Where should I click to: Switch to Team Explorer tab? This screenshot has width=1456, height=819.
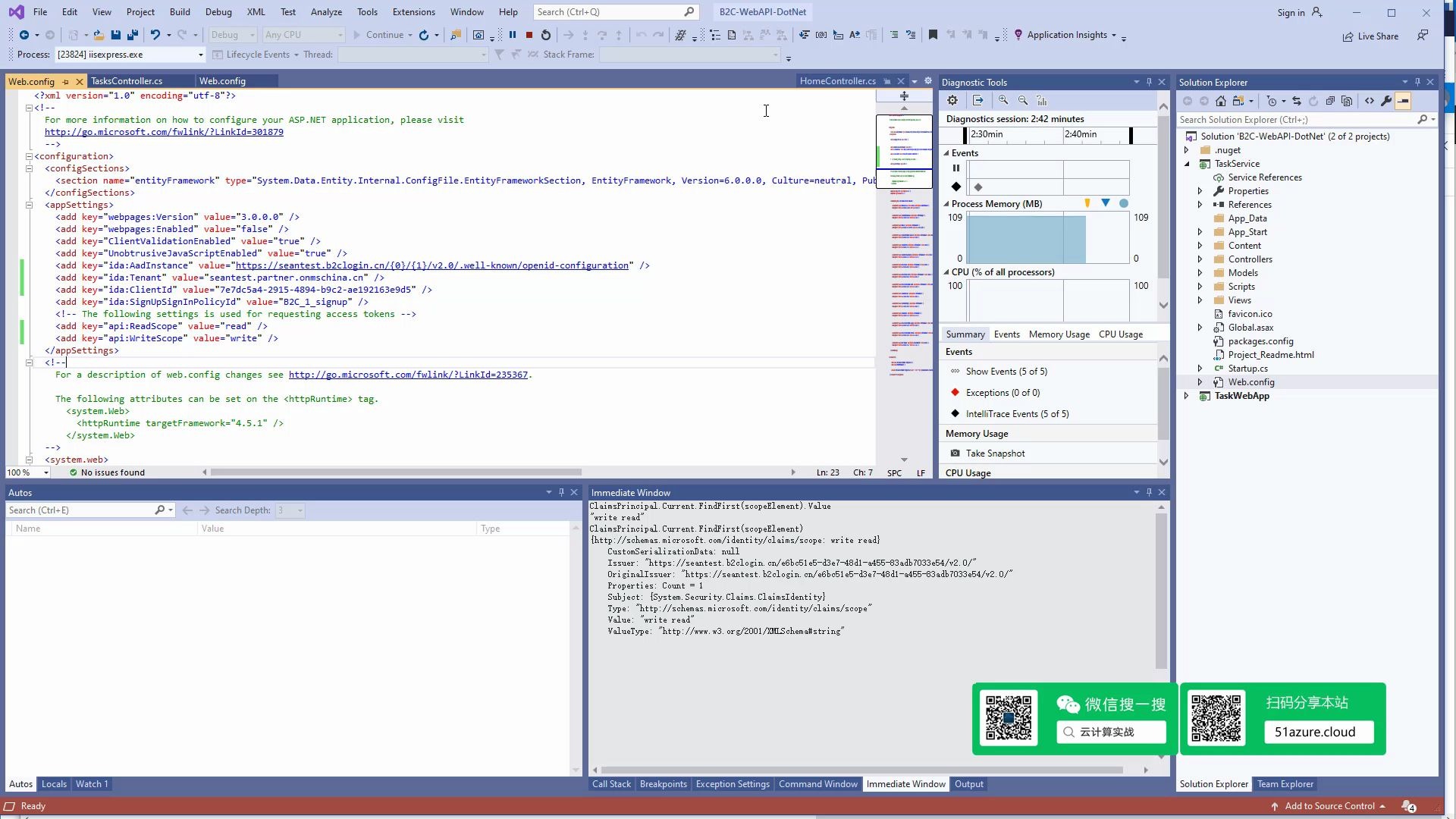click(1285, 784)
